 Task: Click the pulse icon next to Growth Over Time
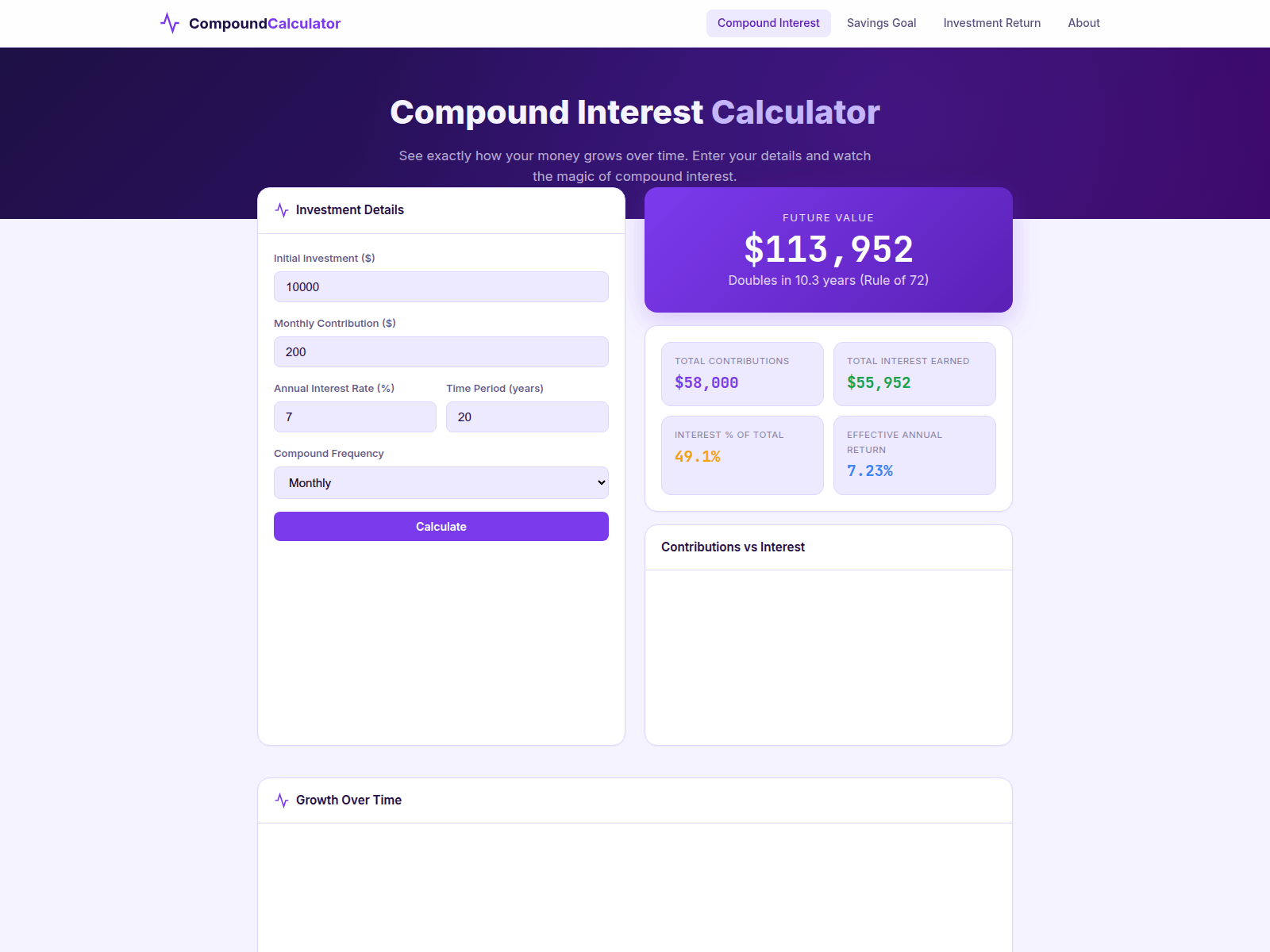(x=282, y=800)
